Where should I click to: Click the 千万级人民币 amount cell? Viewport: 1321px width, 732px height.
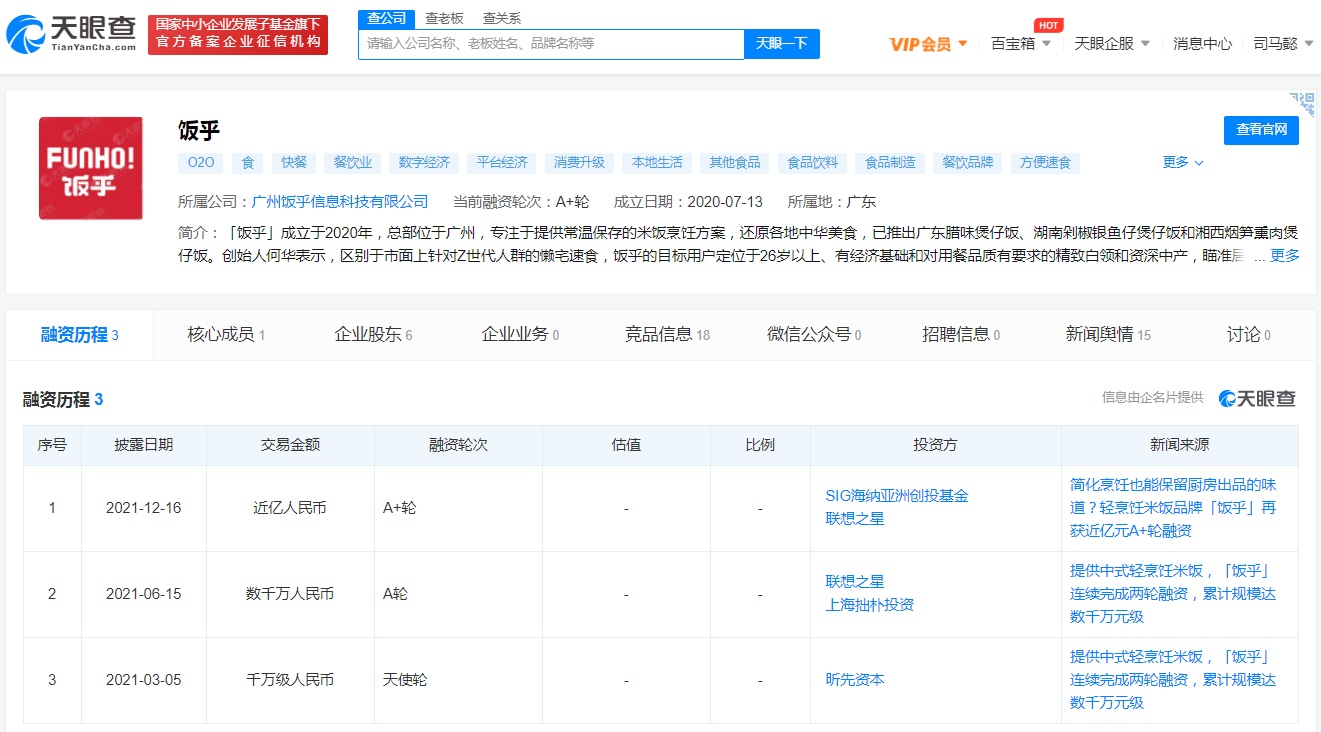(290, 680)
